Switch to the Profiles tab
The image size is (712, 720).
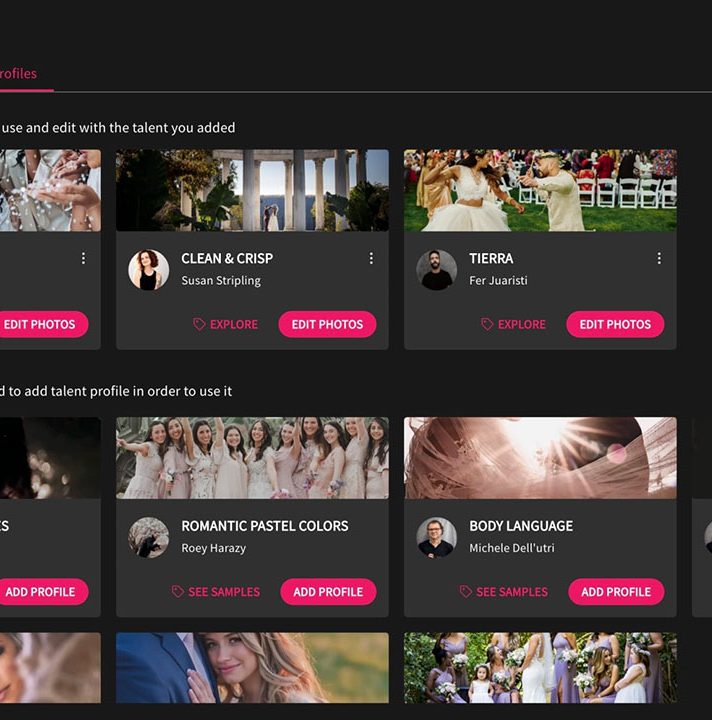[18, 73]
